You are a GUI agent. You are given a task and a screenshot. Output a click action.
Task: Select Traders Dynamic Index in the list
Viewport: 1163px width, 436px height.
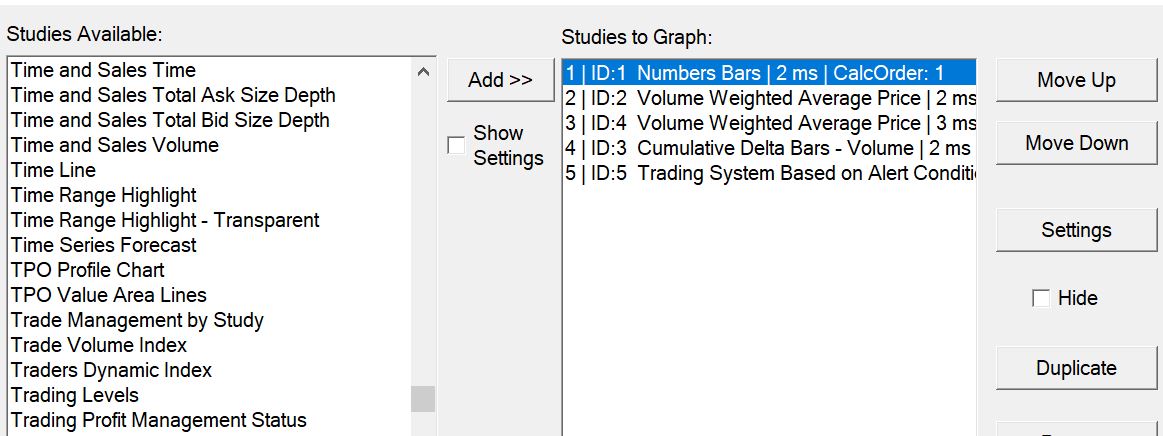point(111,370)
